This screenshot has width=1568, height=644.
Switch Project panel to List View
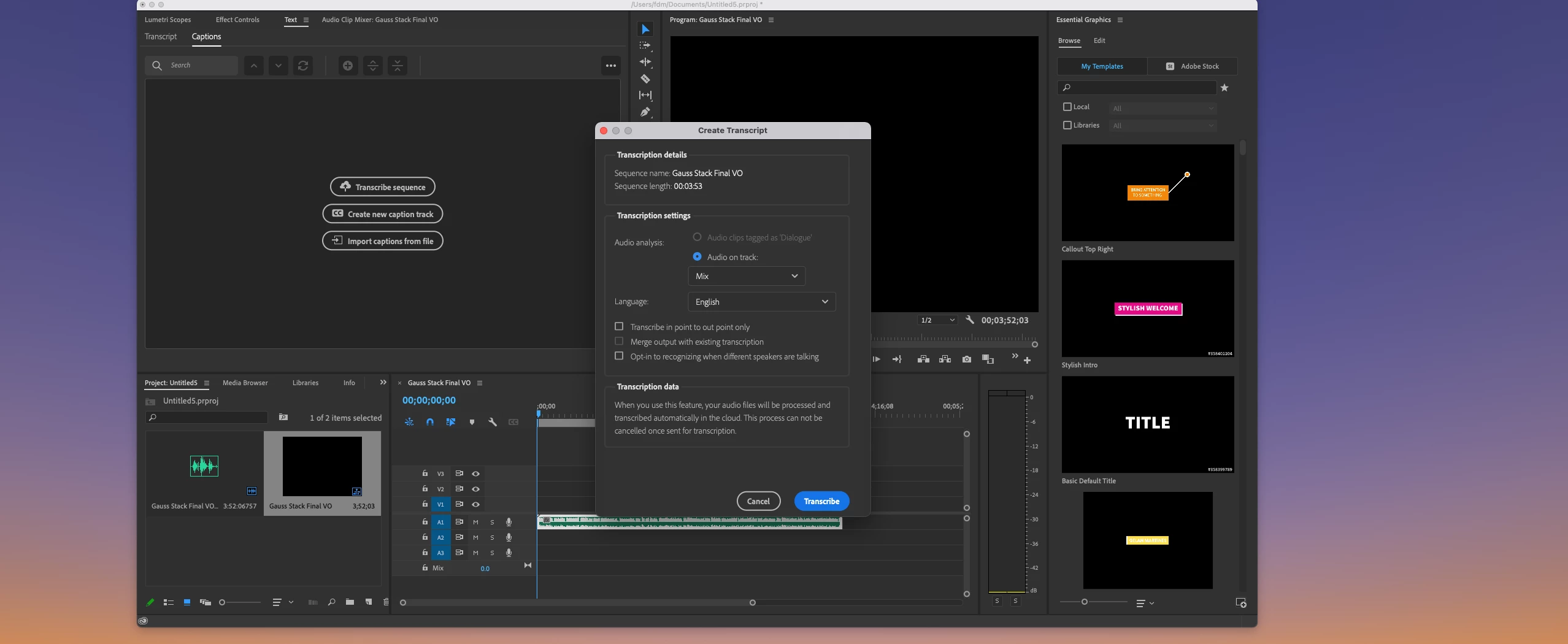[169, 602]
